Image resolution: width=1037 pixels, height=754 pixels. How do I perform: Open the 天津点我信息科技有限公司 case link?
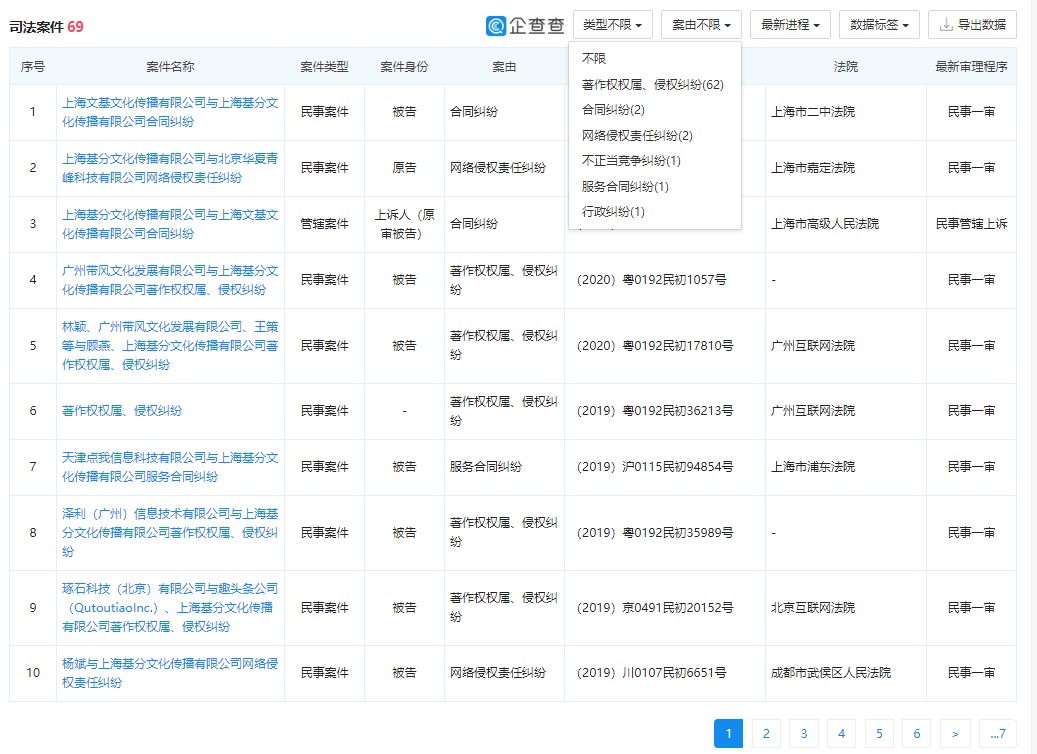170,467
